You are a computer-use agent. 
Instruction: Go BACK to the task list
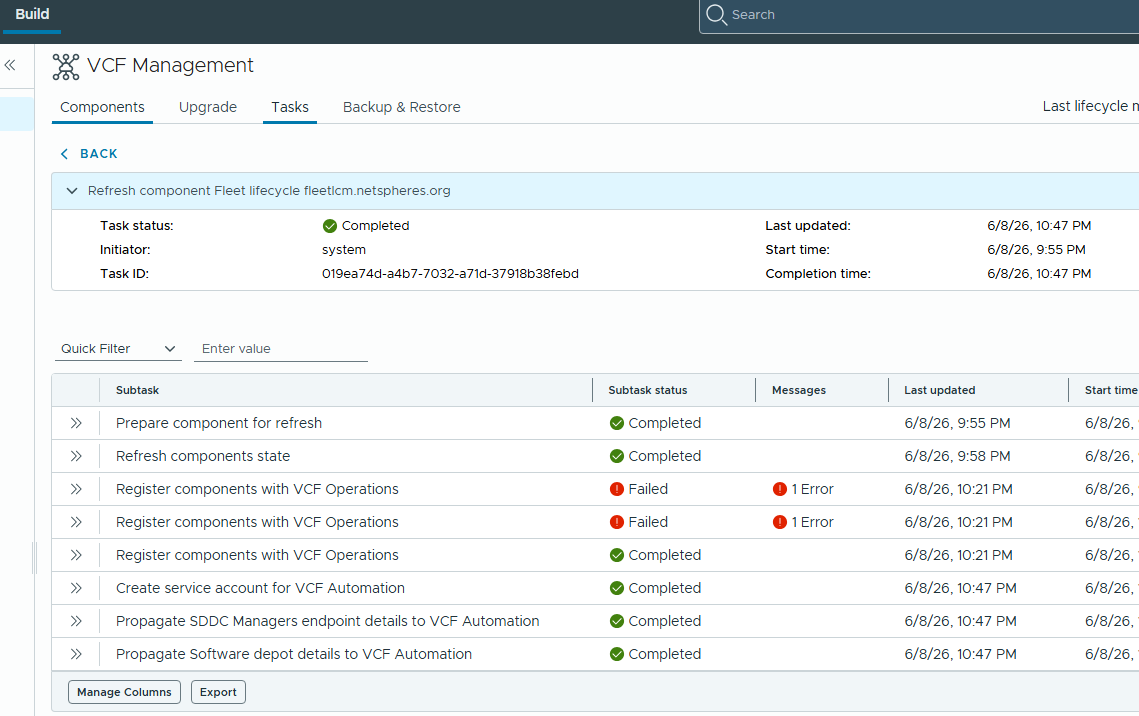pos(89,154)
